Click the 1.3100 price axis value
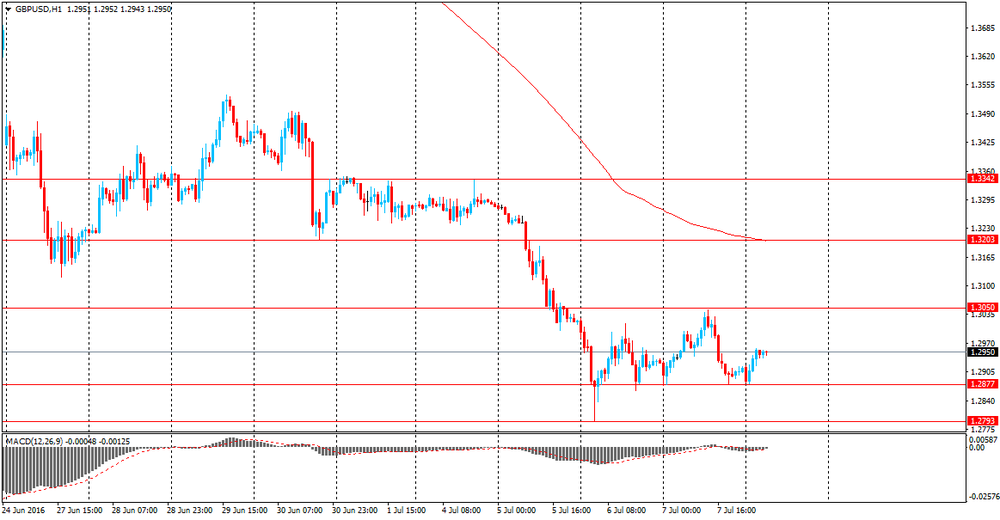1000x520 pixels. [983, 286]
